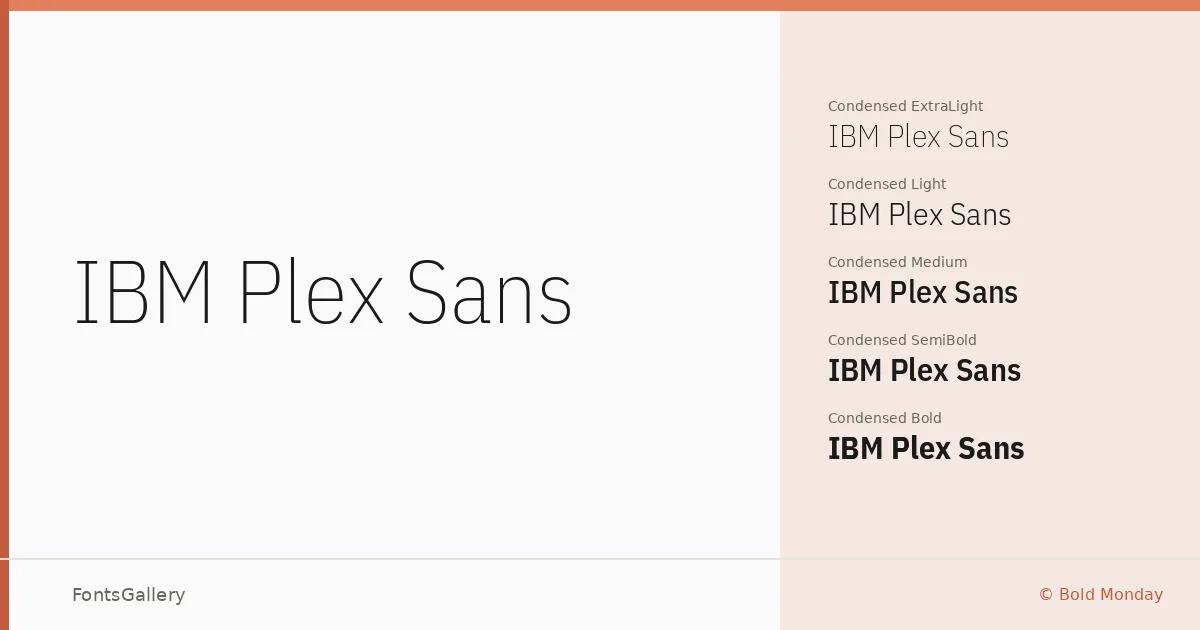Select the Condensed Bold label

885,418
